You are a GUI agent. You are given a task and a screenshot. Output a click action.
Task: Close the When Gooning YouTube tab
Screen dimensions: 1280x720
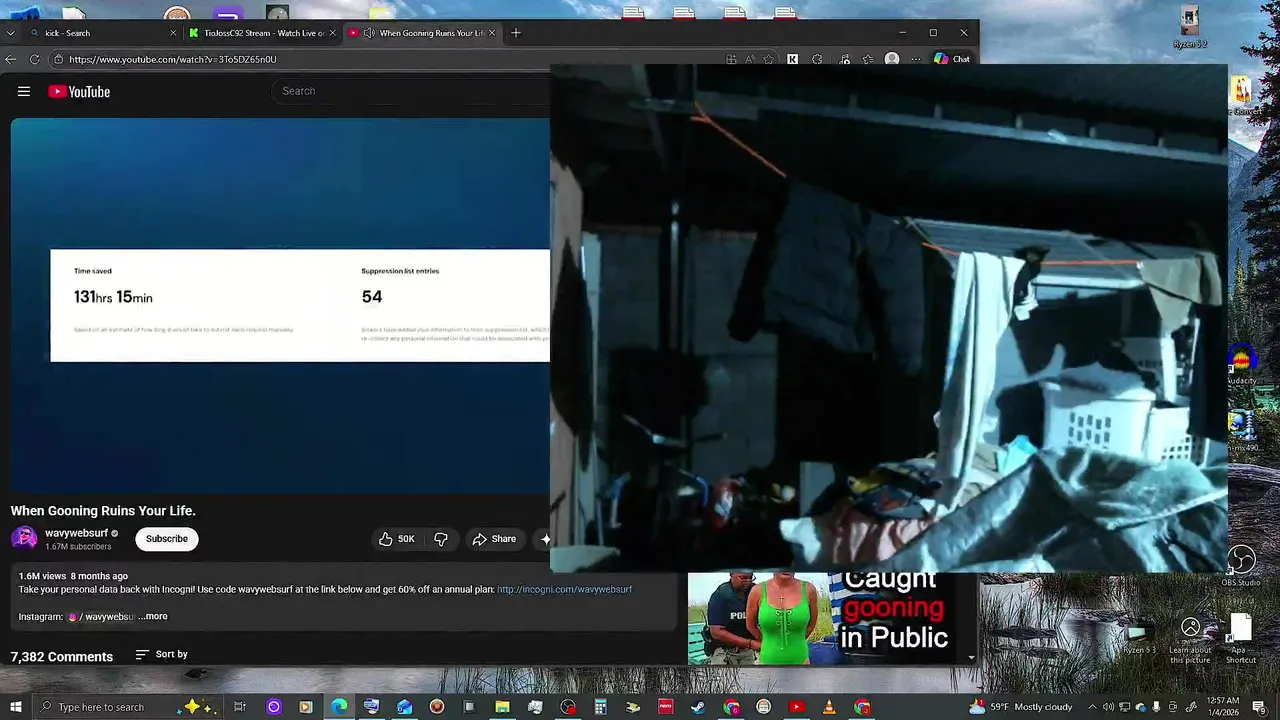coord(492,33)
